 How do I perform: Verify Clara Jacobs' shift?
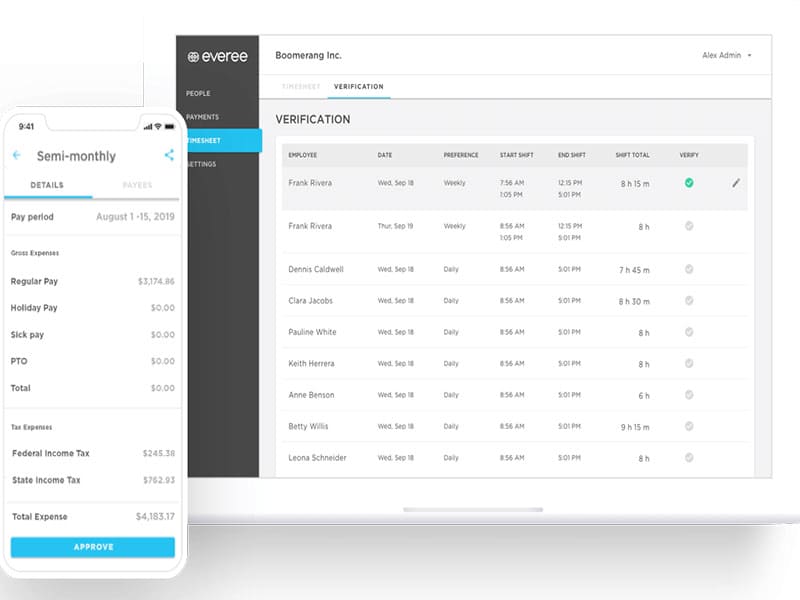pos(689,301)
